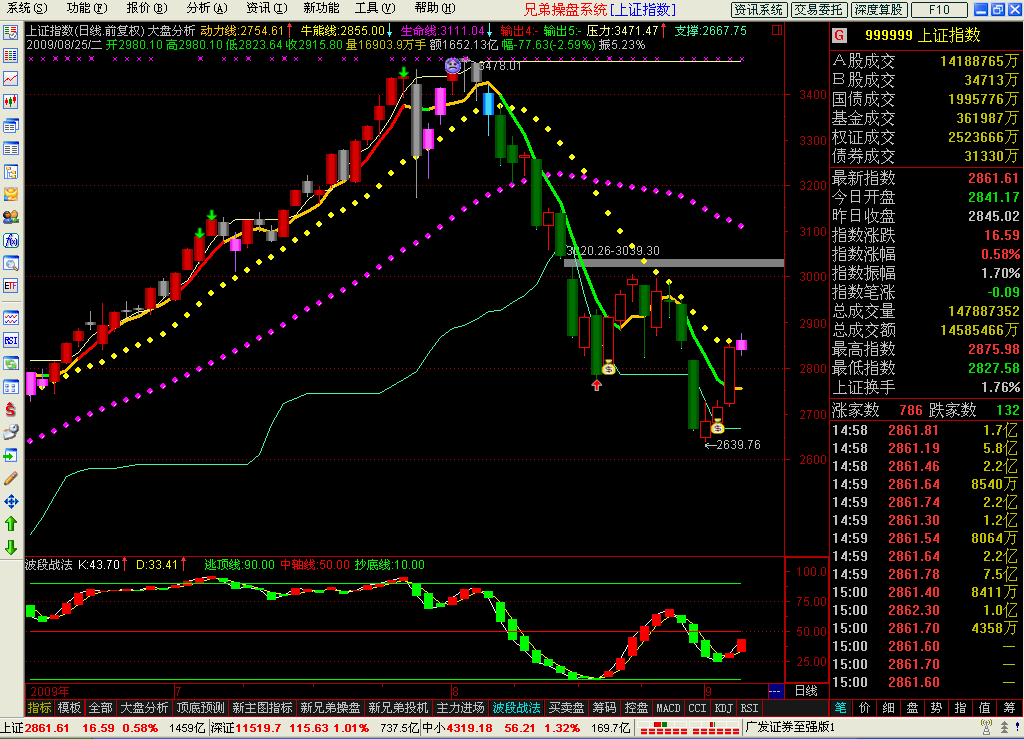
Task: Click the 日线 period button
Action: click(x=807, y=691)
